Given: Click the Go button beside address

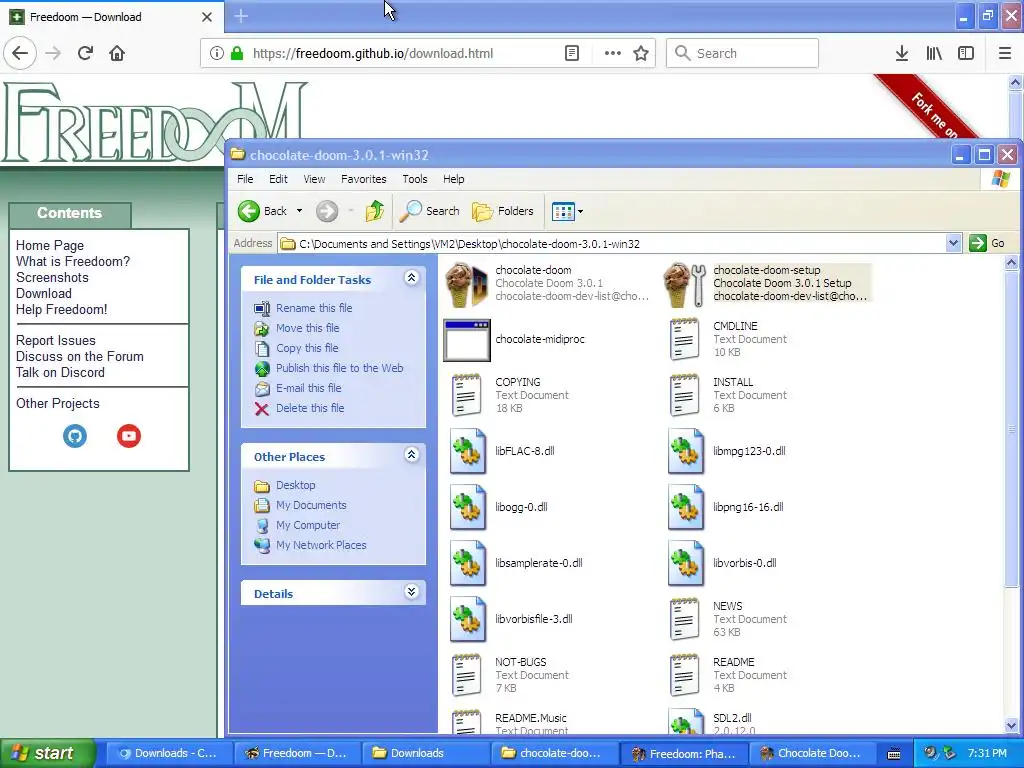Looking at the screenshot, I should [988, 244].
